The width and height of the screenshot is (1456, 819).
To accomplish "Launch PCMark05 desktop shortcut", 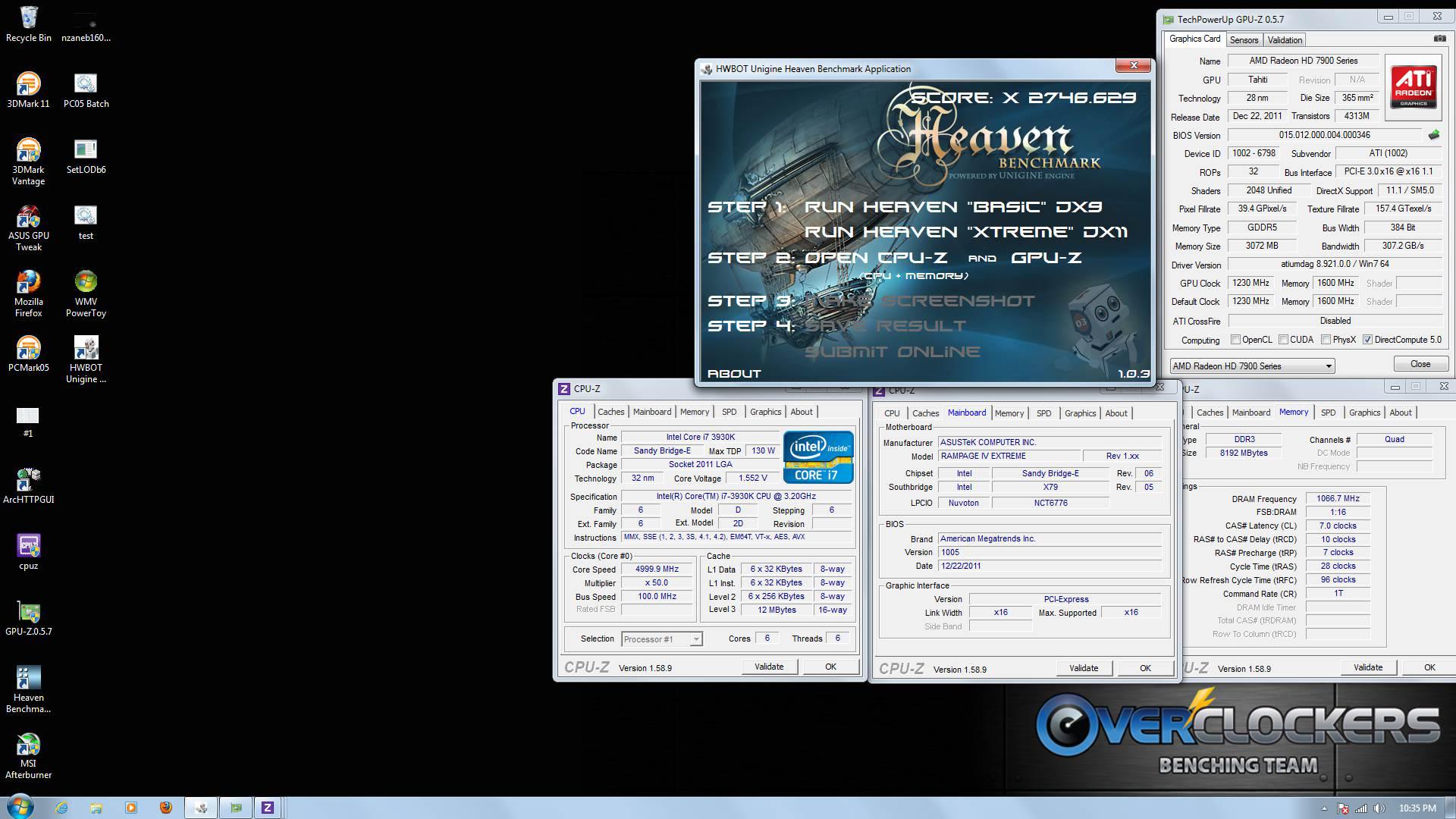I will click(28, 354).
